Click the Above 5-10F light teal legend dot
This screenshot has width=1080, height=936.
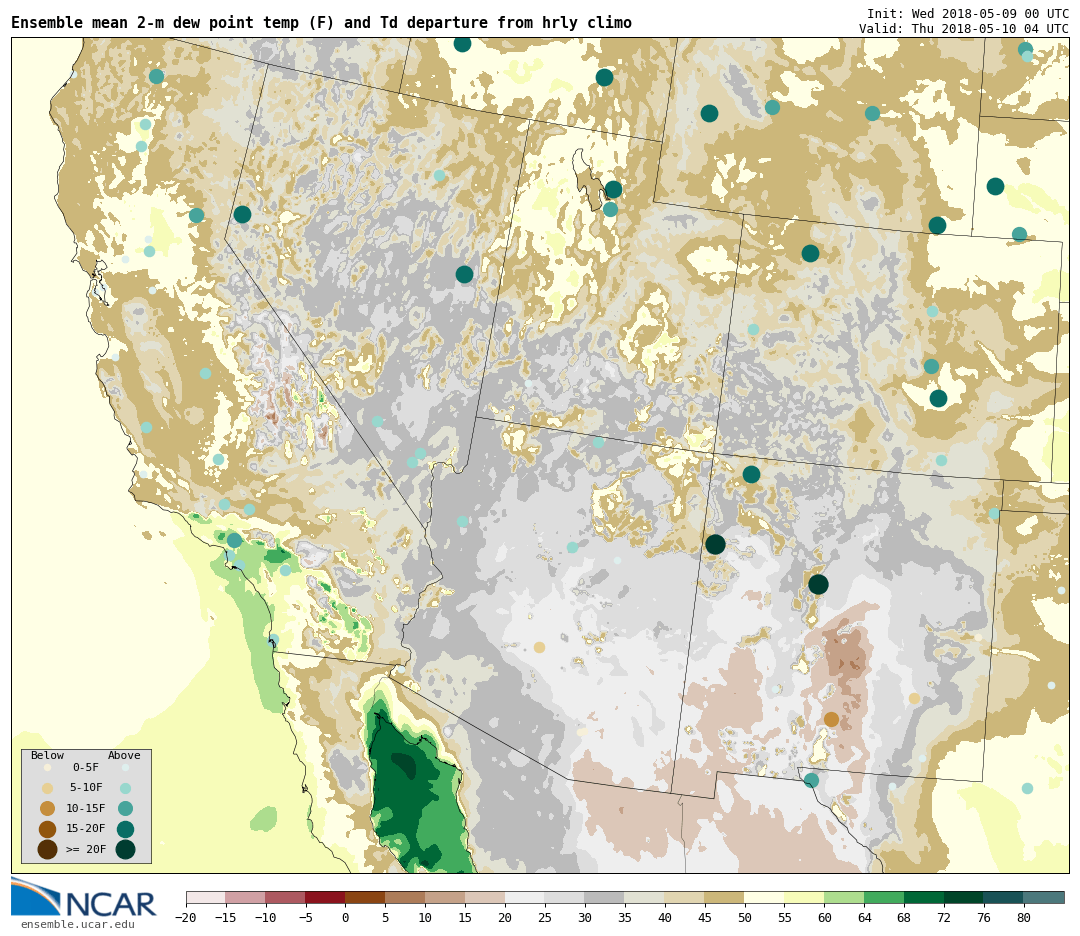[125, 788]
